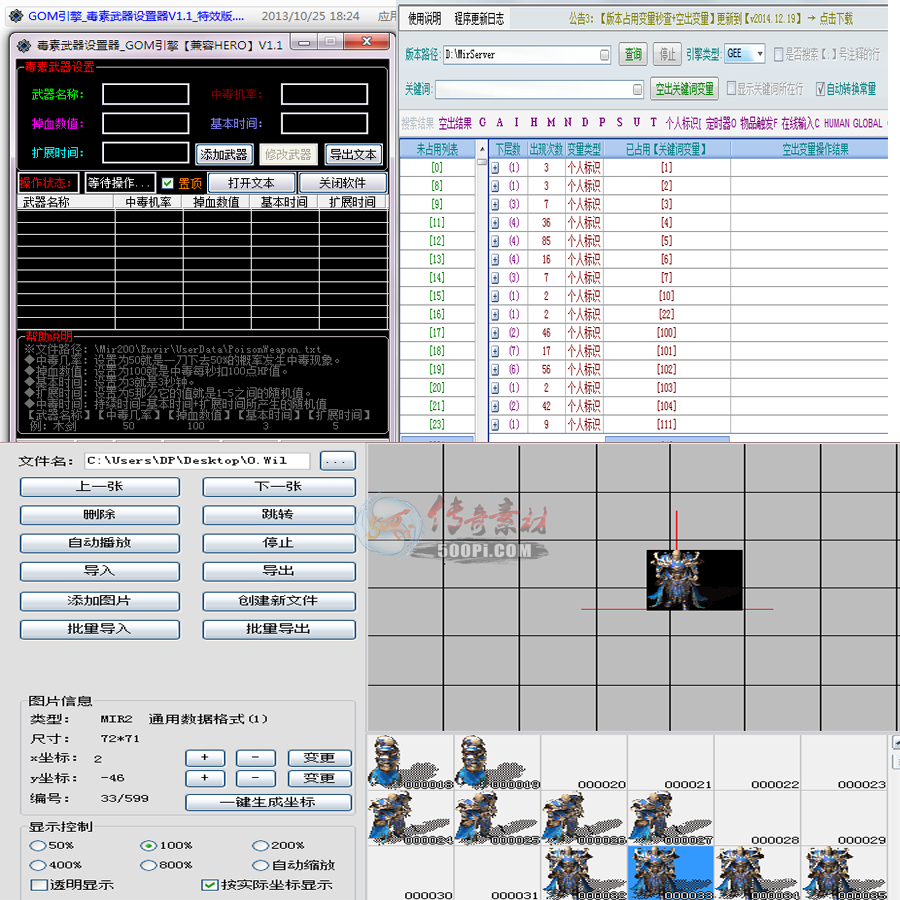Enable the 是否搜索 comment-line checkbox
Viewport: 900px width, 900px height.
coord(778,55)
